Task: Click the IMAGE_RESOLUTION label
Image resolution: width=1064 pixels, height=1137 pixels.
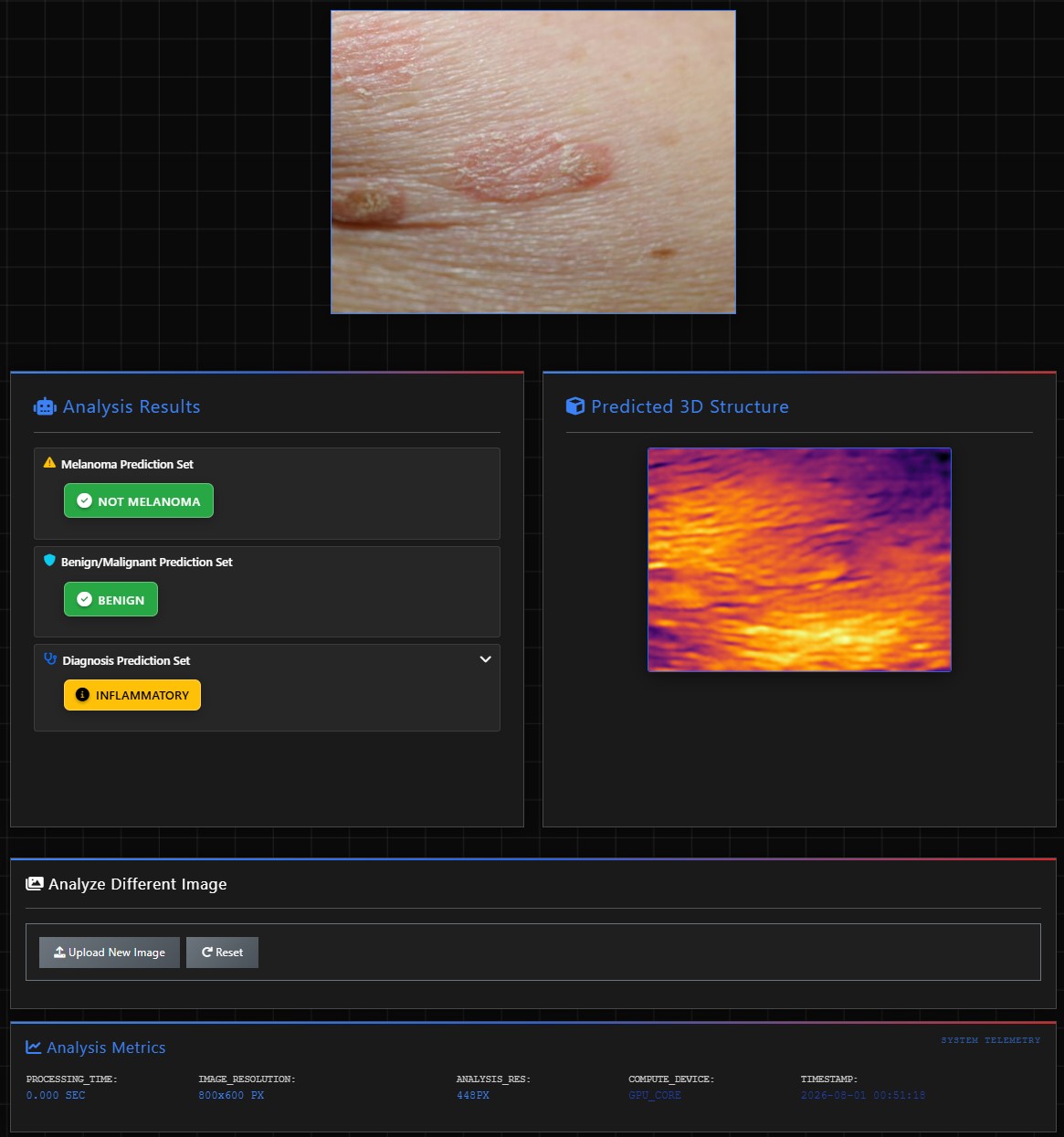Action: click(x=247, y=1079)
